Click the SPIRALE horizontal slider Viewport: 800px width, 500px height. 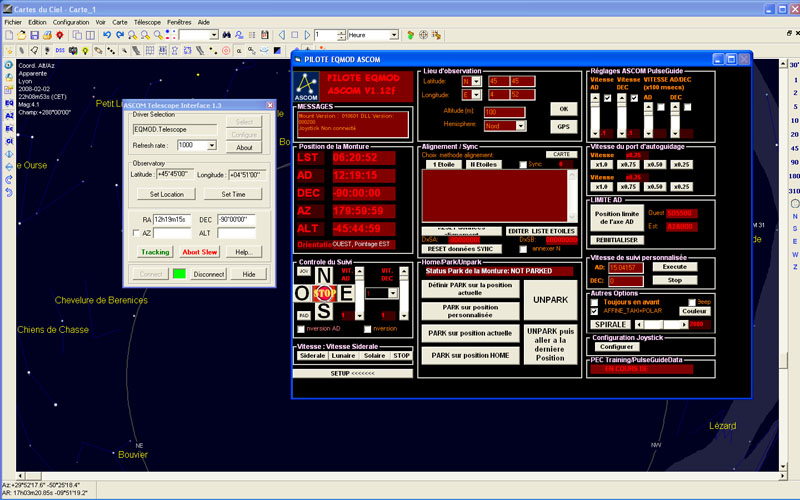(661, 324)
